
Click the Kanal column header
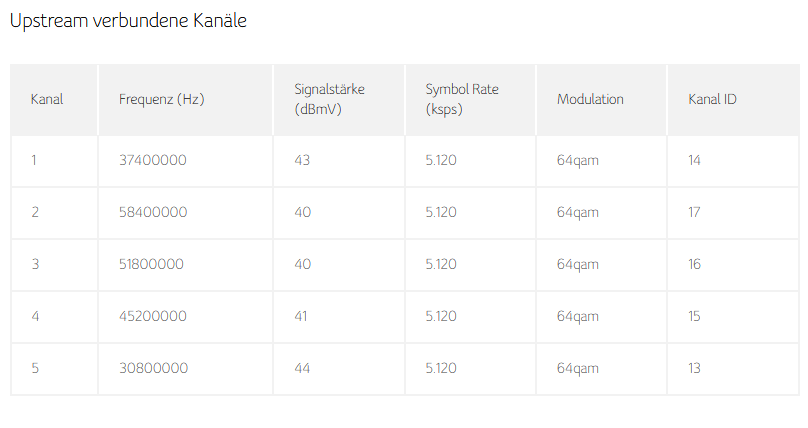pos(47,99)
